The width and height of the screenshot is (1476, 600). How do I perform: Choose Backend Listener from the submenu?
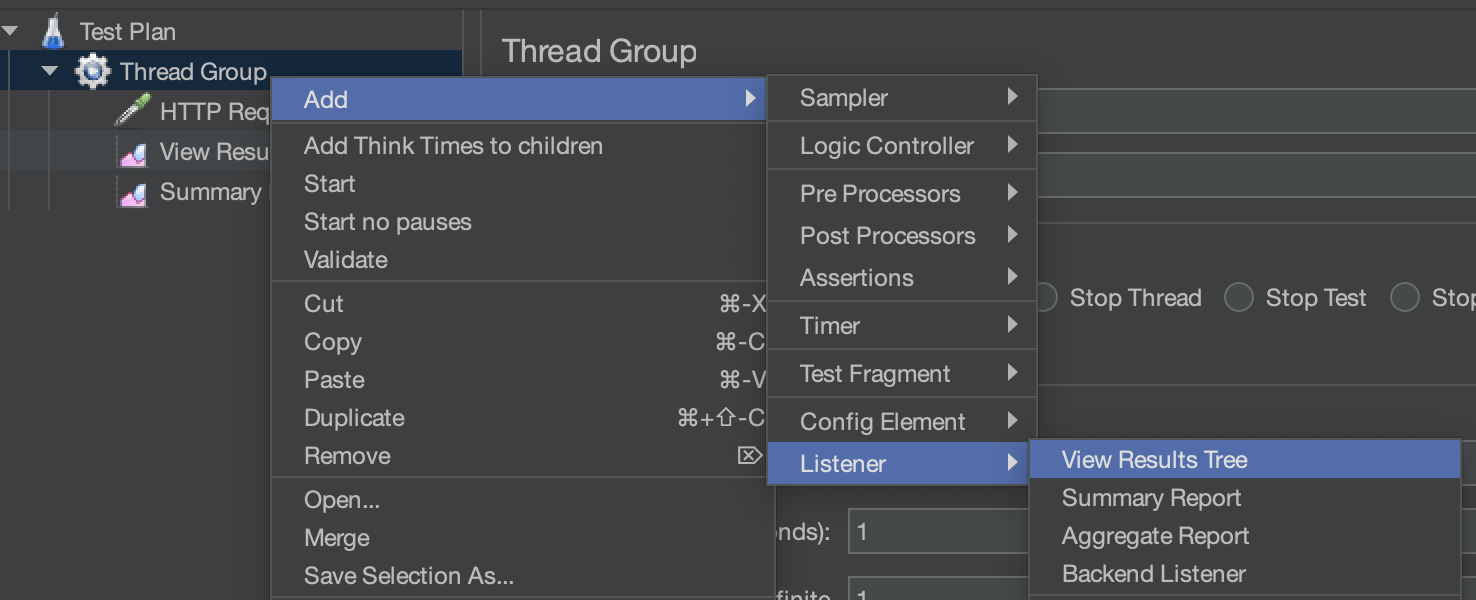(x=1153, y=574)
